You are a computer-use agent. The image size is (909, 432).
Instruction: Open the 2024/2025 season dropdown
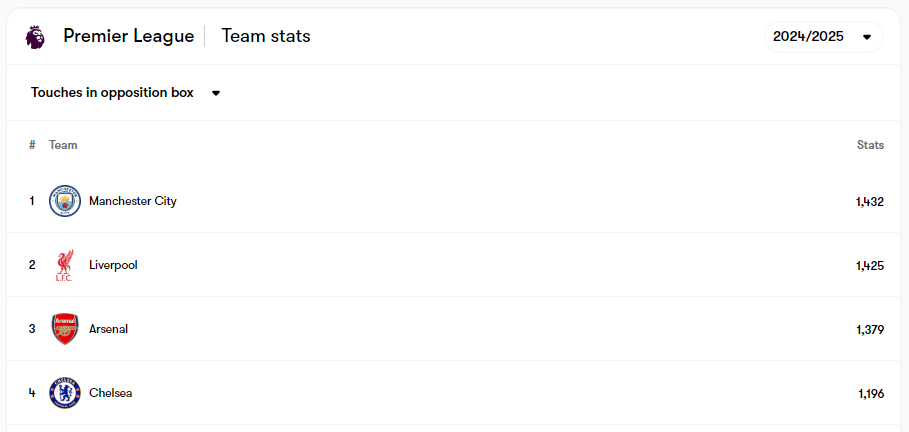(x=809, y=37)
